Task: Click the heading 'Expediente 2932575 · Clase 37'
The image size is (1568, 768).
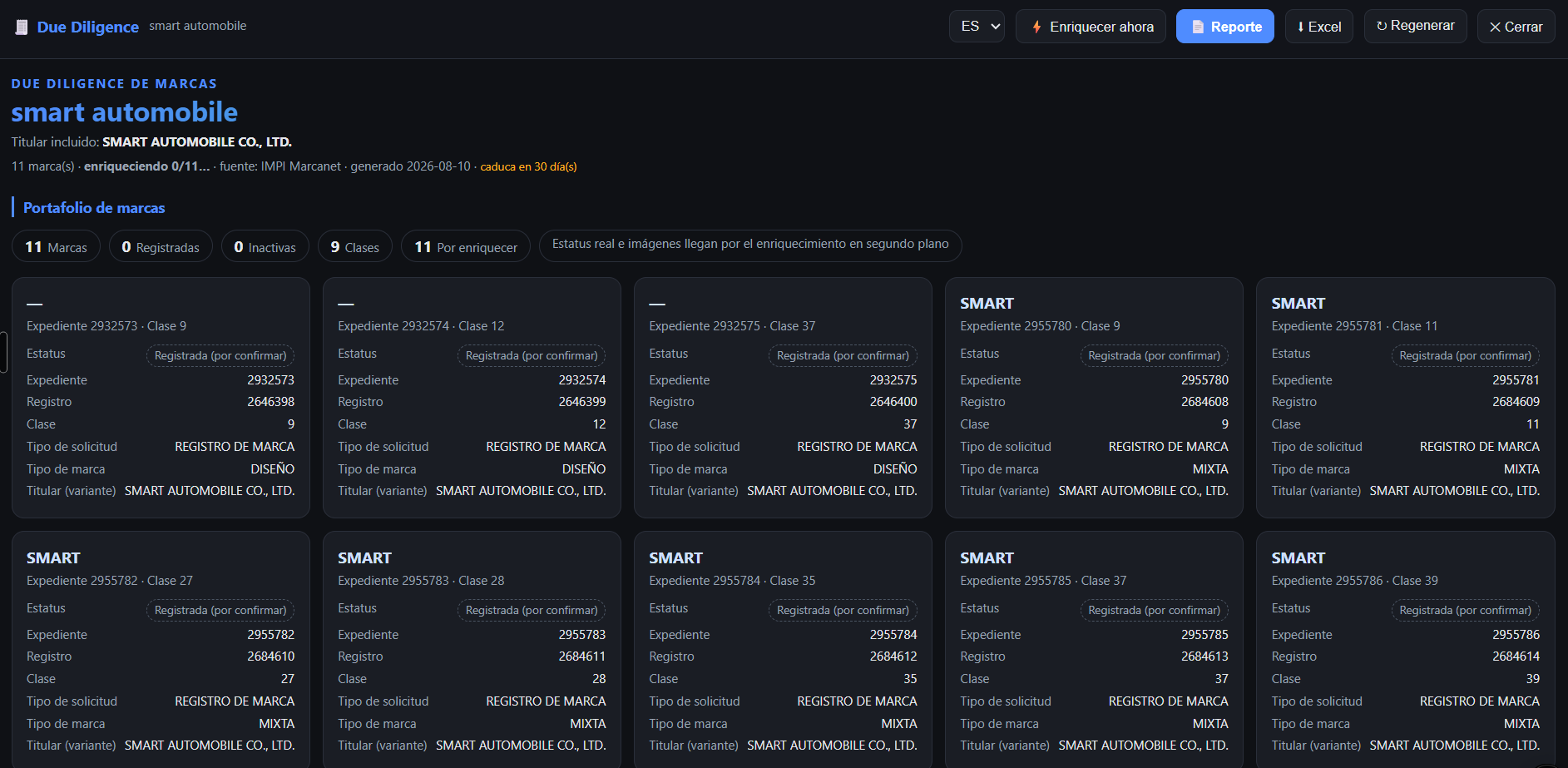Action: (x=732, y=326)
